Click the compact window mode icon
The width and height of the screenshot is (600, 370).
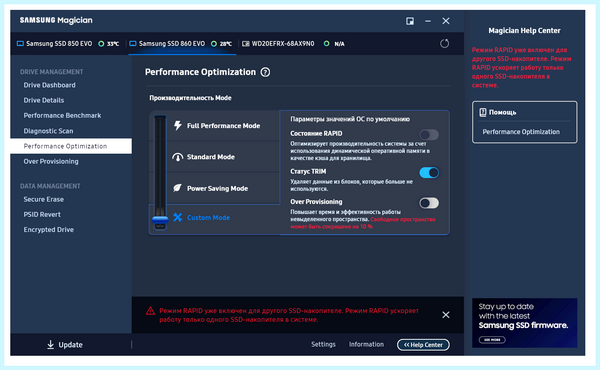(410, 21)
